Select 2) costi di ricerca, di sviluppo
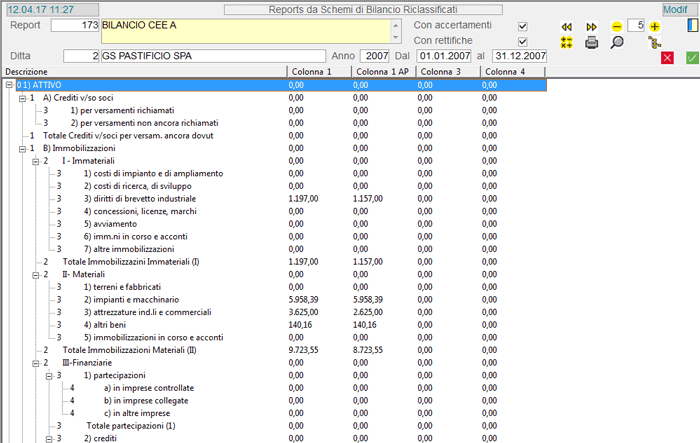Viewport: 700px width, 443px height. pyautogui.click(x=138, y=186)
